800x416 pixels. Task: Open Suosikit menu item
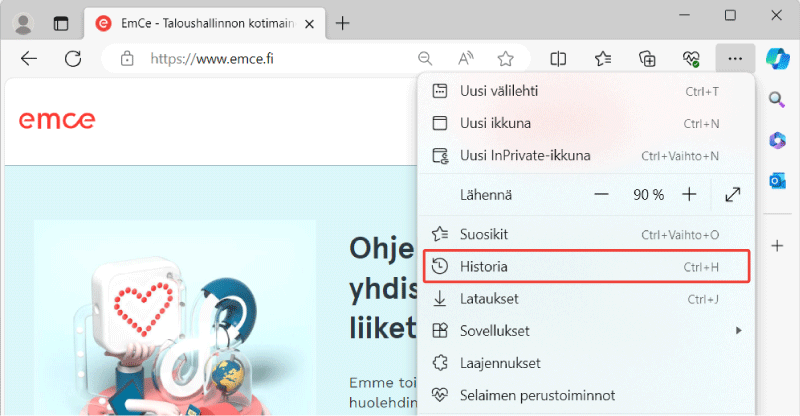(x=586, y=234)
